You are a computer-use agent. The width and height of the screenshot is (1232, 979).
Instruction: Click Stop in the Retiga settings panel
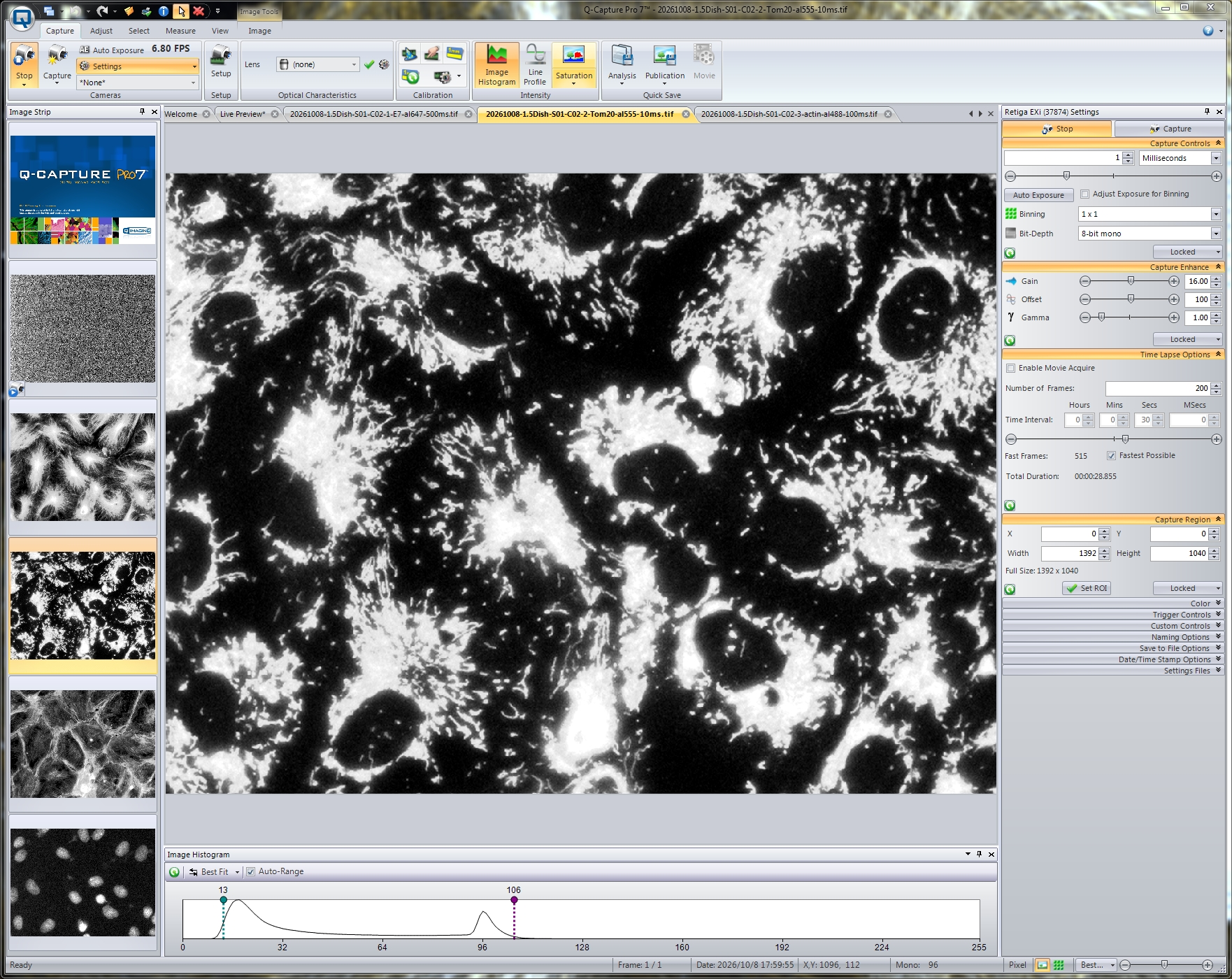pyautogui.click(x=1057, y=129)
